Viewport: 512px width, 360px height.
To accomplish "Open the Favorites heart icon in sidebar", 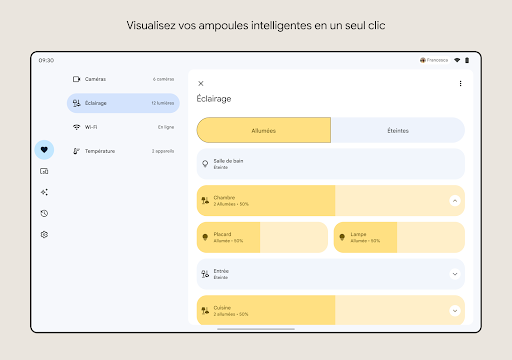I will pyautogui.click(x=44, y=150).
